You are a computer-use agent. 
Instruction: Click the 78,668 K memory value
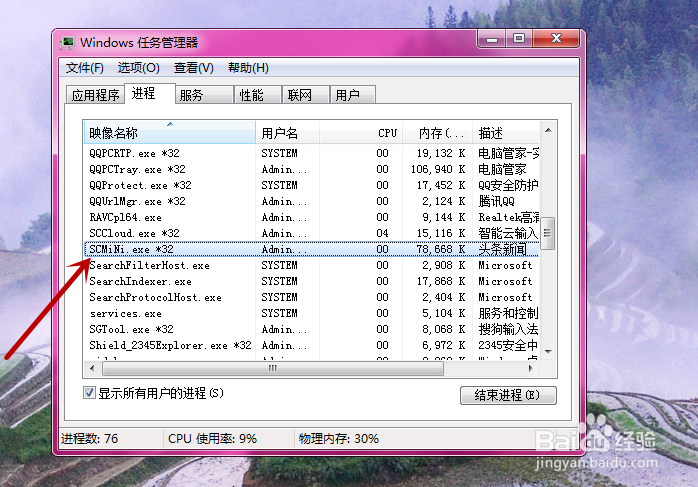tap(441, 249)
